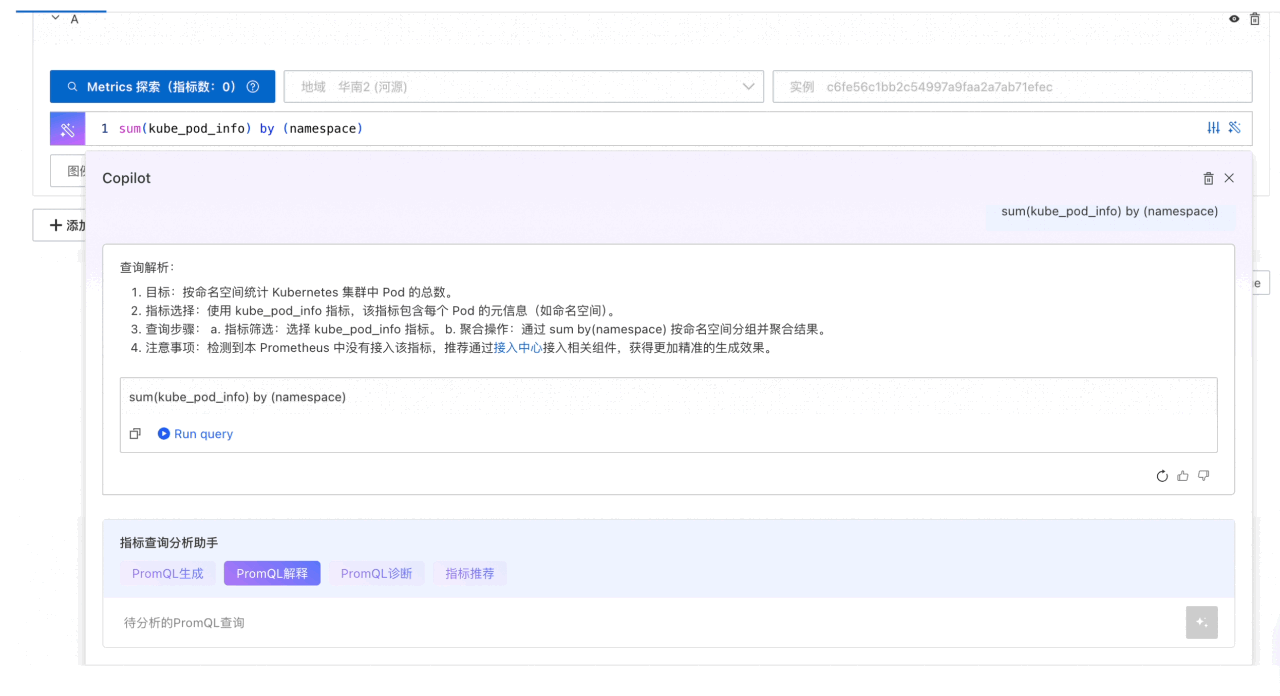Click the 查询解析 heading text
The image size is (1280, 696).
[148, 268]
